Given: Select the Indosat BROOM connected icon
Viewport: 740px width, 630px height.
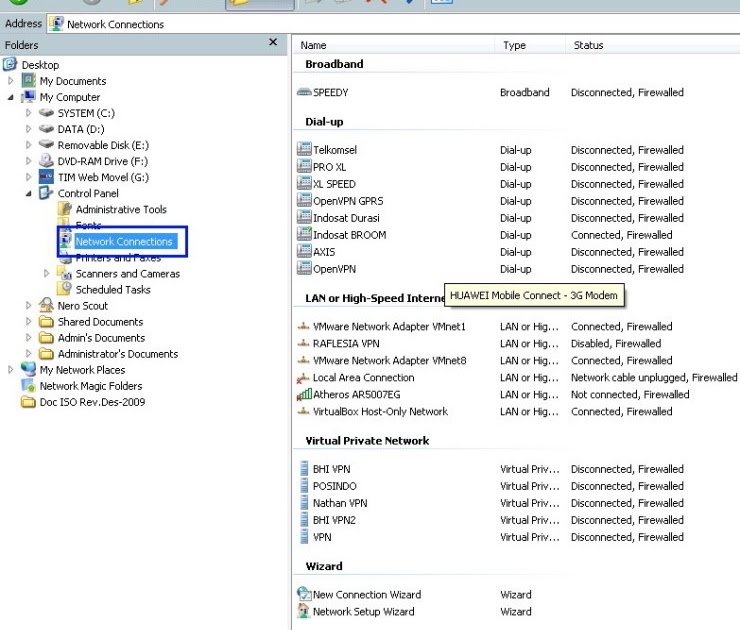Looking at the screenshot, I should click(304, 234).
